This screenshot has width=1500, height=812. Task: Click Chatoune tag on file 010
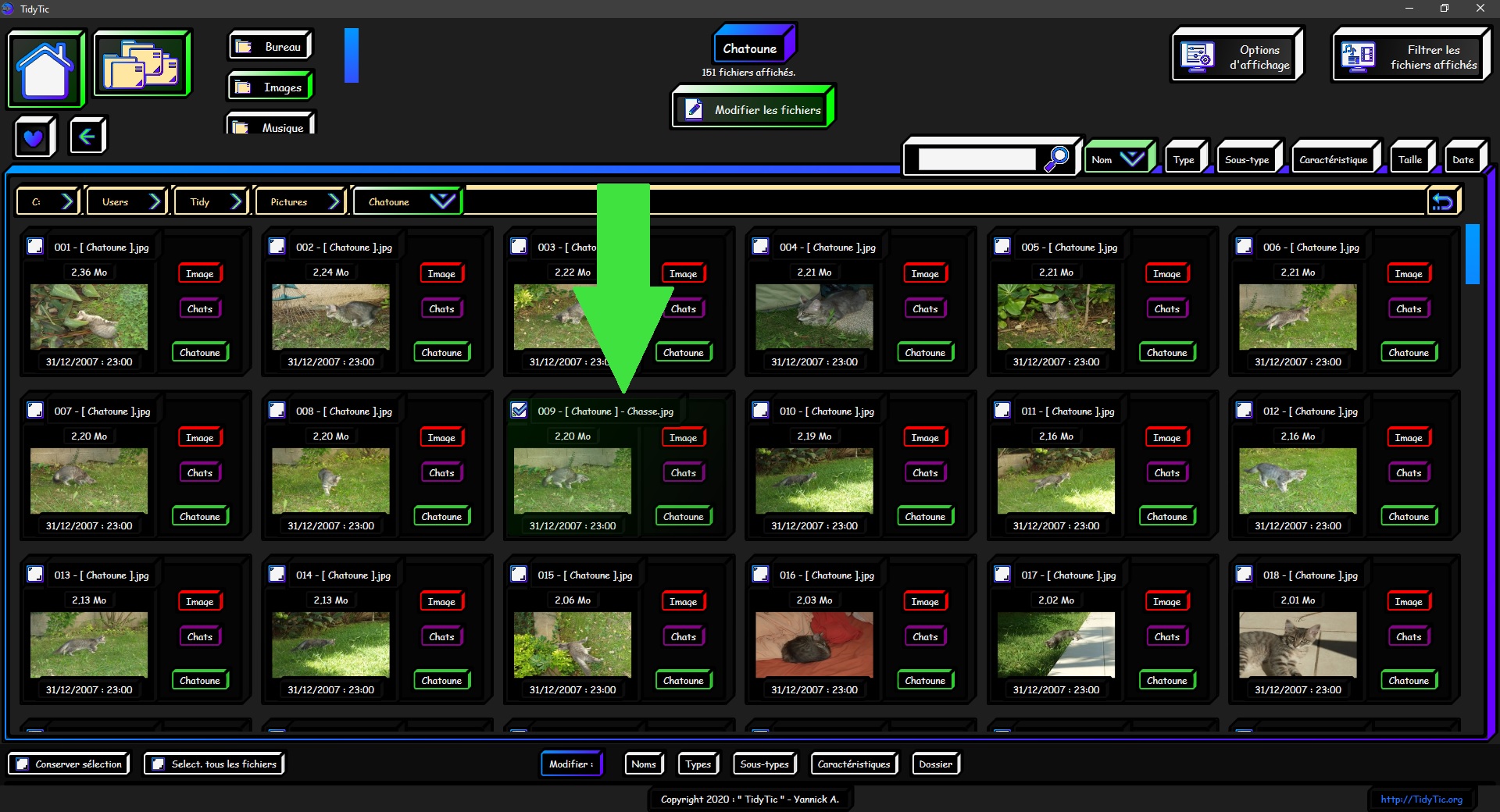click(925, 516)
